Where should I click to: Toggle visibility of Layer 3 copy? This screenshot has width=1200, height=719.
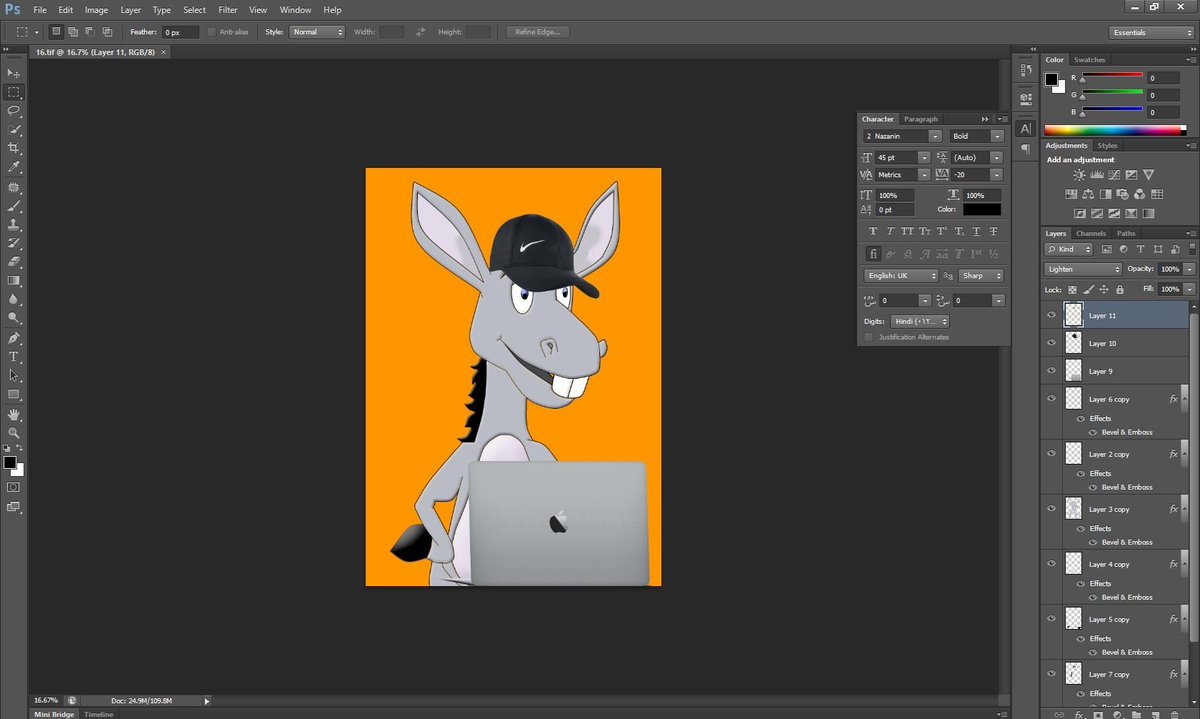tap(1051, 509)
